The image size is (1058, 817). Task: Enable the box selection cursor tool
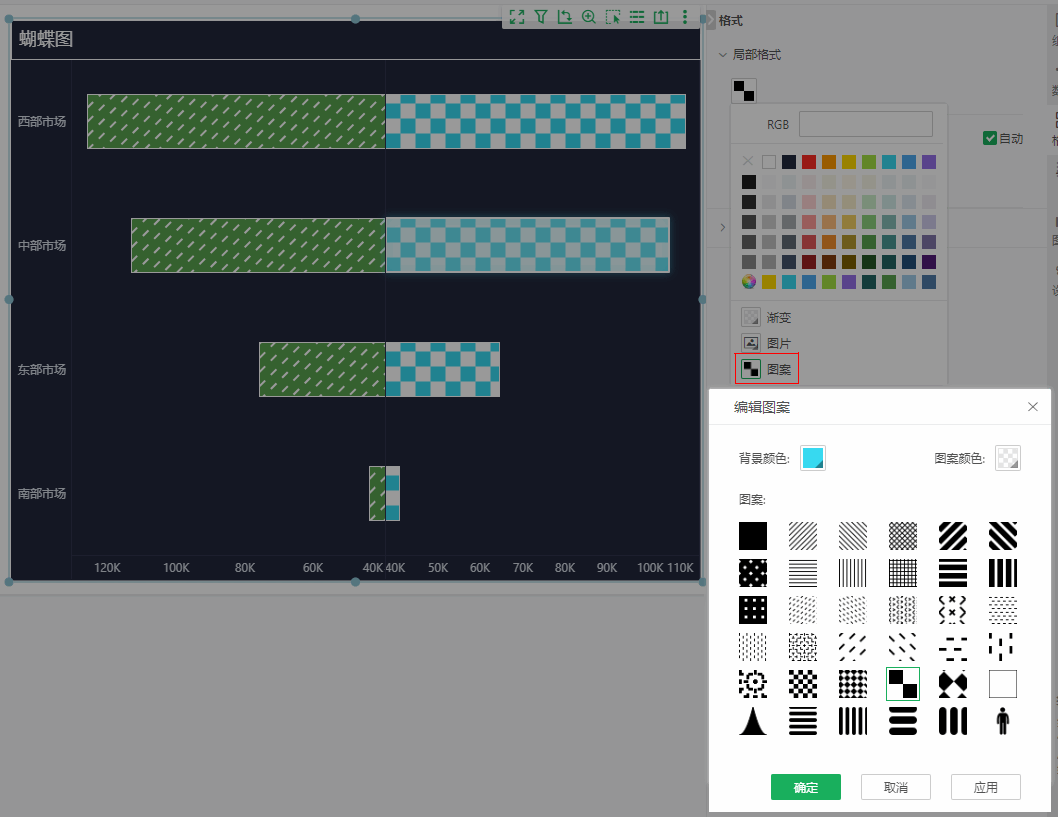pyautogui.click(x=613, y=17)
